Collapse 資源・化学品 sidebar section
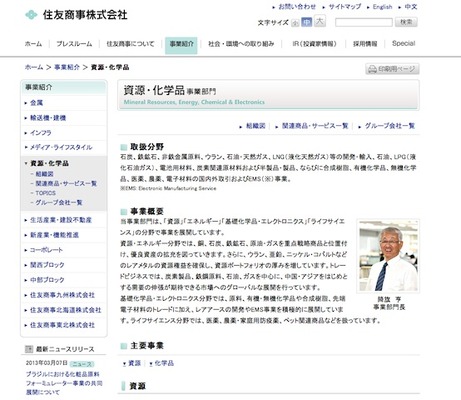 click(49, 163)
